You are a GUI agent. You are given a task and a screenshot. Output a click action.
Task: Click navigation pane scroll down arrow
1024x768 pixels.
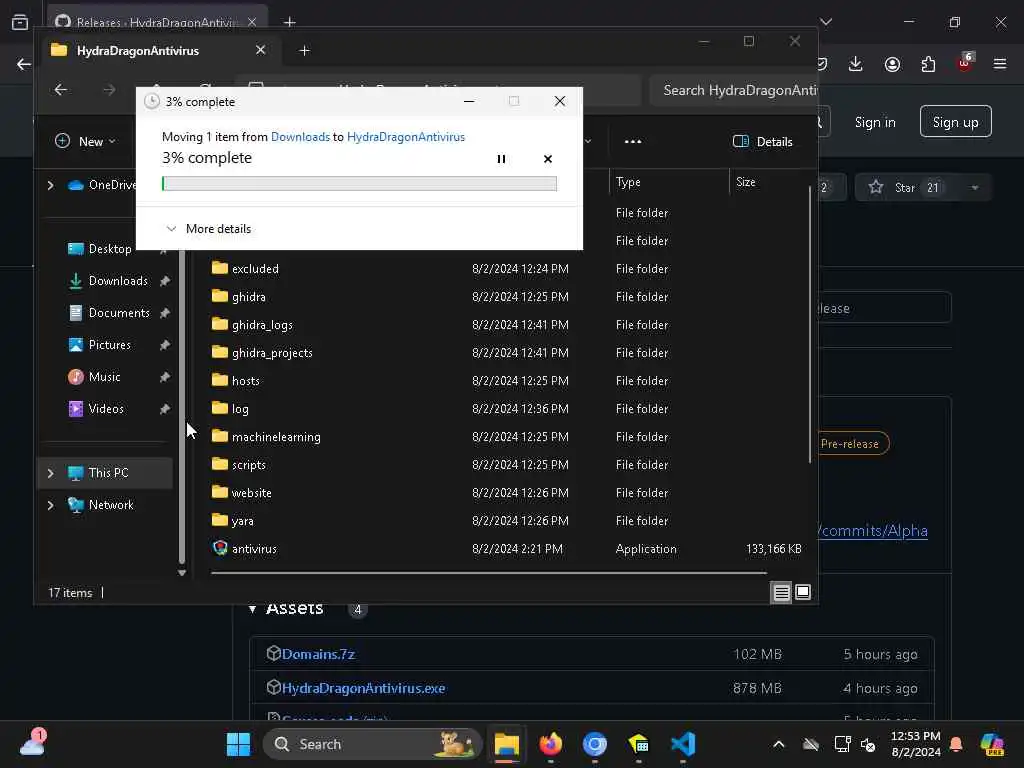(x=182, y=573)
